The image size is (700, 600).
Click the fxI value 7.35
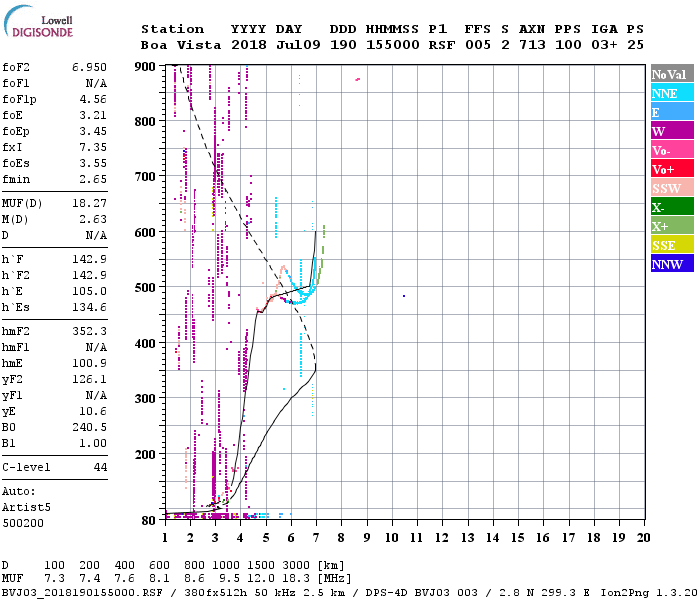93,147
